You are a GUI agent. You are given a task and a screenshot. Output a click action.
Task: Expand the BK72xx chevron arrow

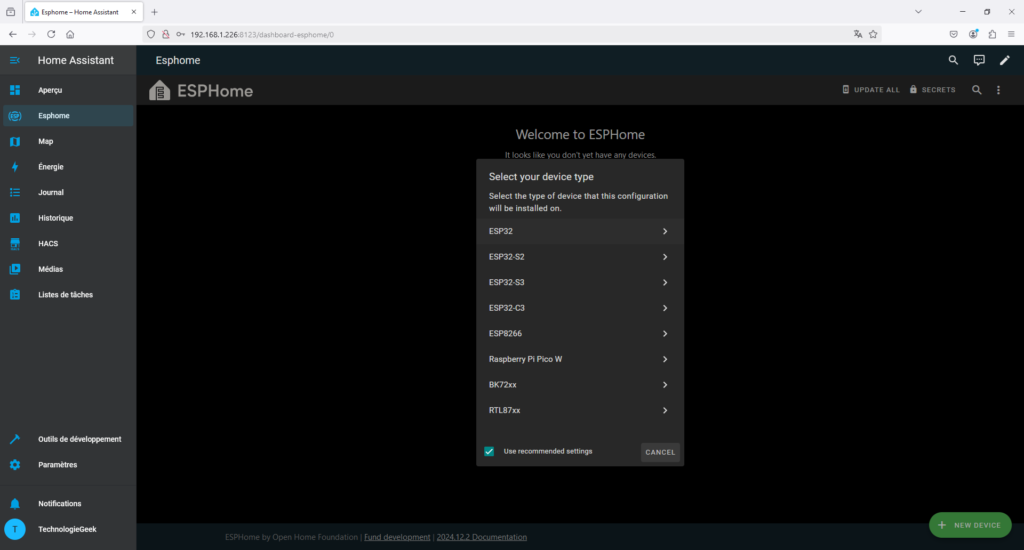[665, 385]
